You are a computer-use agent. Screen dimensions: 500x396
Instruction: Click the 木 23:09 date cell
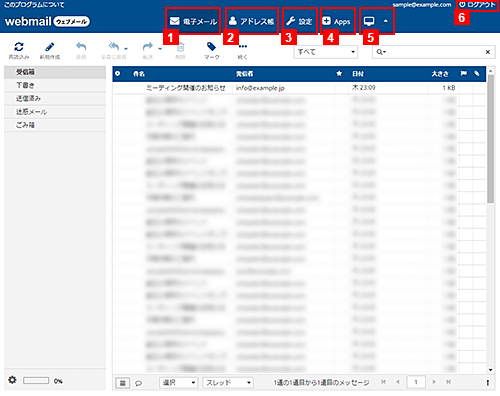tap(364, 88)
